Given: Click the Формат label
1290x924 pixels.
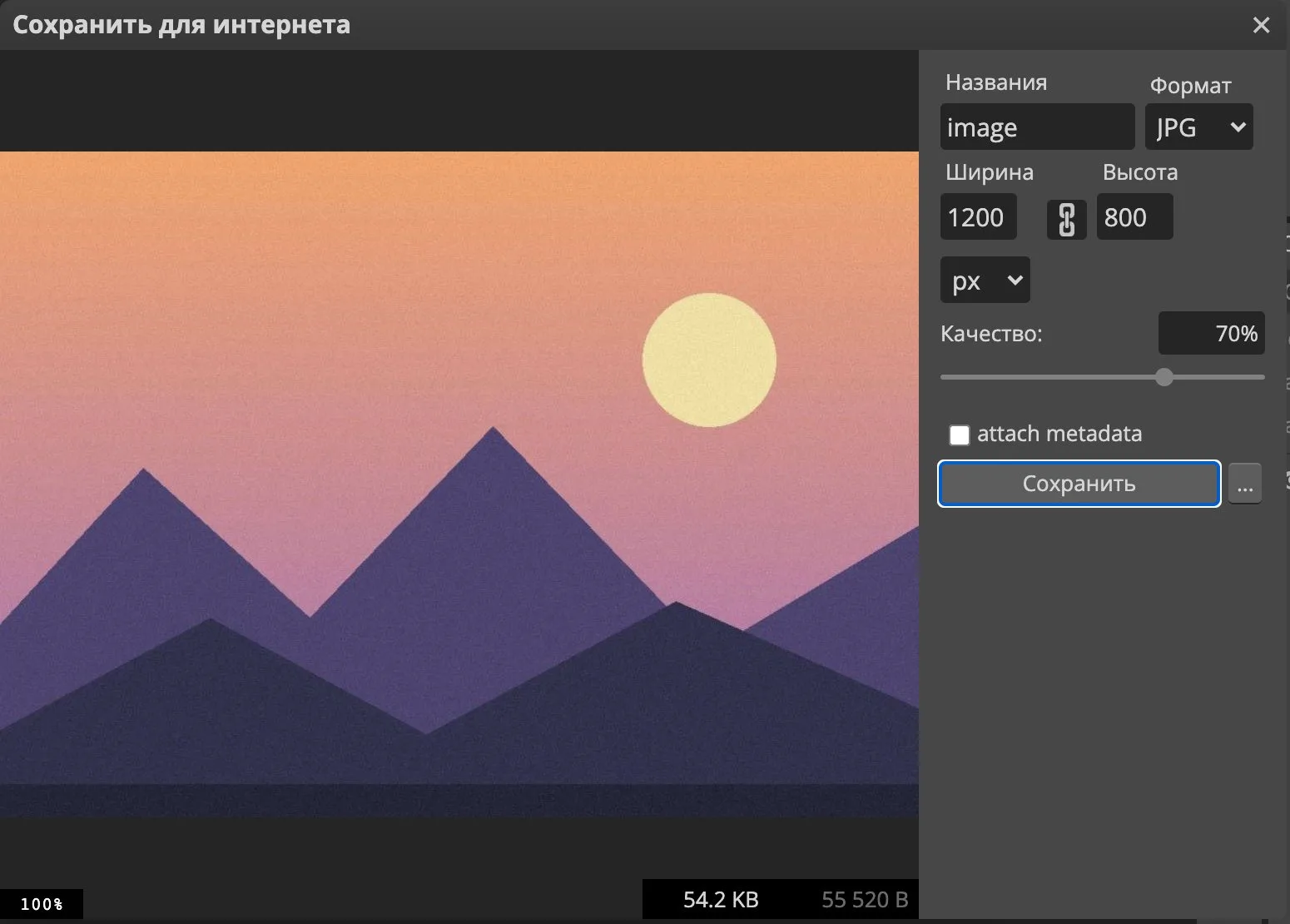Looking at the screenshot, I should point(1190,86).
